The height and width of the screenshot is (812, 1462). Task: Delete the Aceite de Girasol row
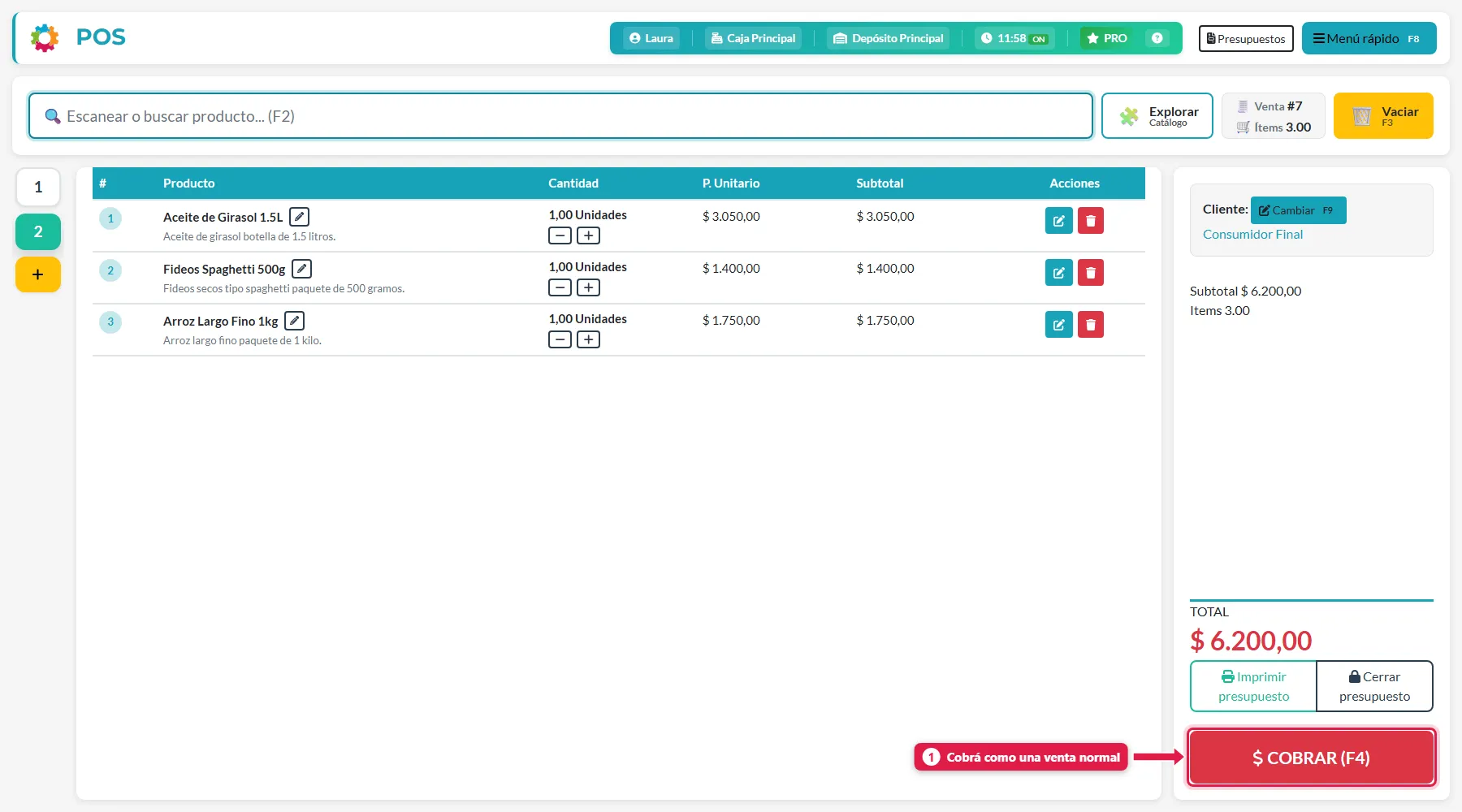[1091, 221]
